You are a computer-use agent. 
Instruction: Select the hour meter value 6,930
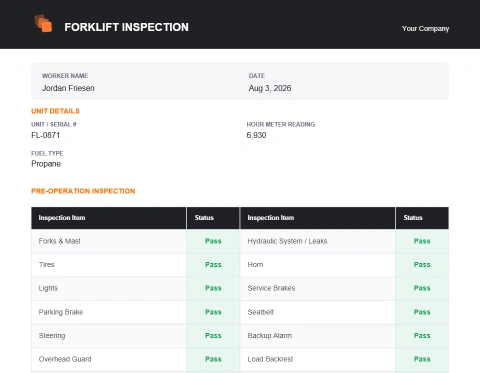[x=256, y=135]
